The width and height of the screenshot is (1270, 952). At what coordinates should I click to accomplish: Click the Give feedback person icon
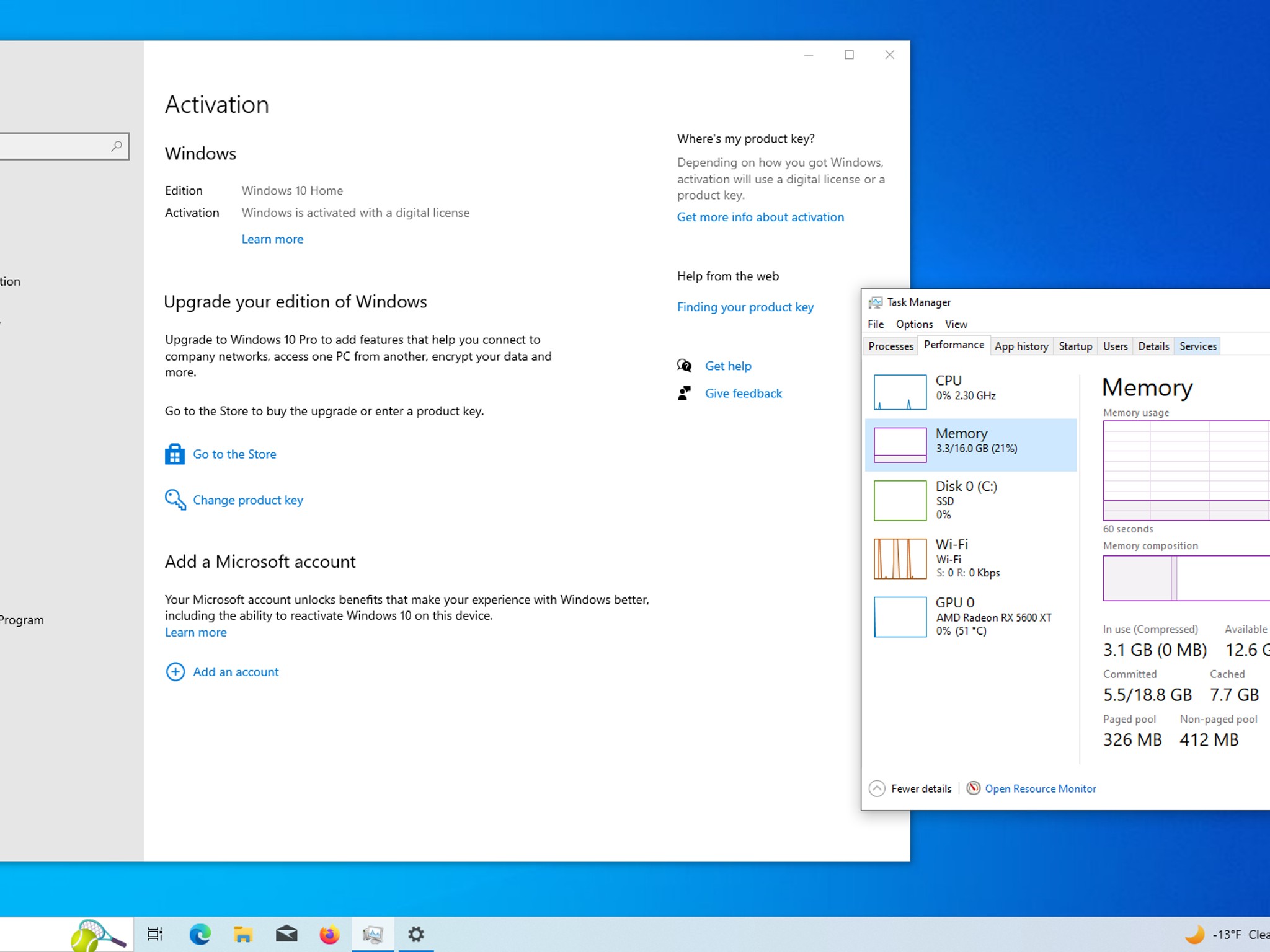point(684,393)
